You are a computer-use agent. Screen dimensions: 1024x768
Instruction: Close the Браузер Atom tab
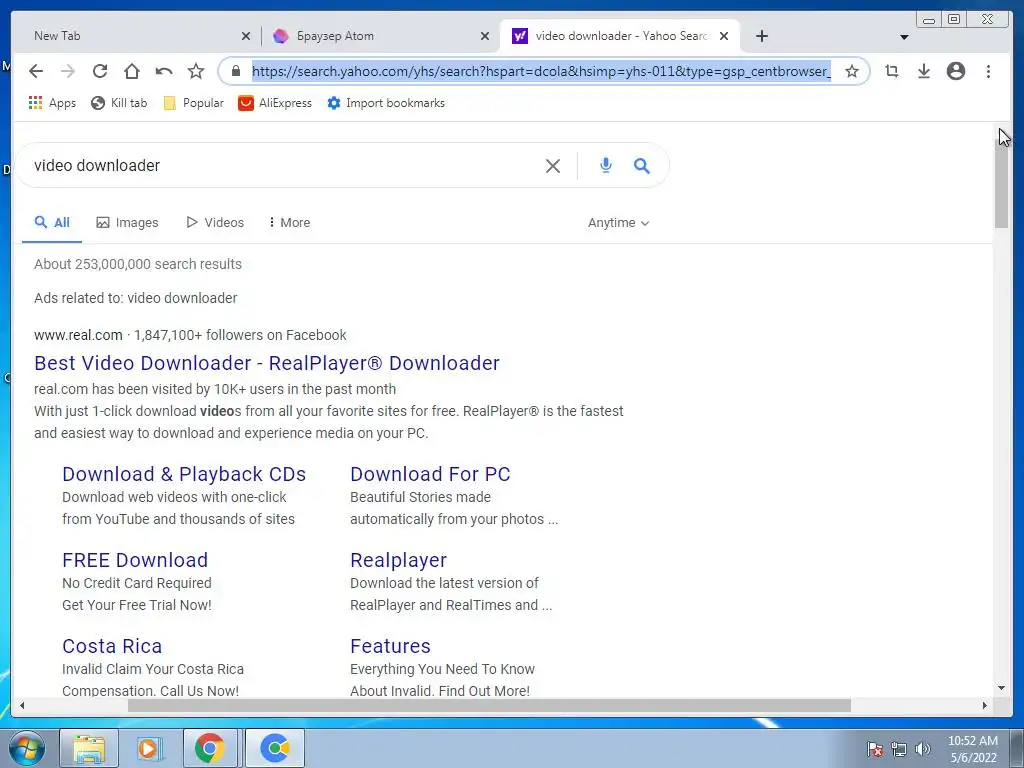[x=485, y=37]
